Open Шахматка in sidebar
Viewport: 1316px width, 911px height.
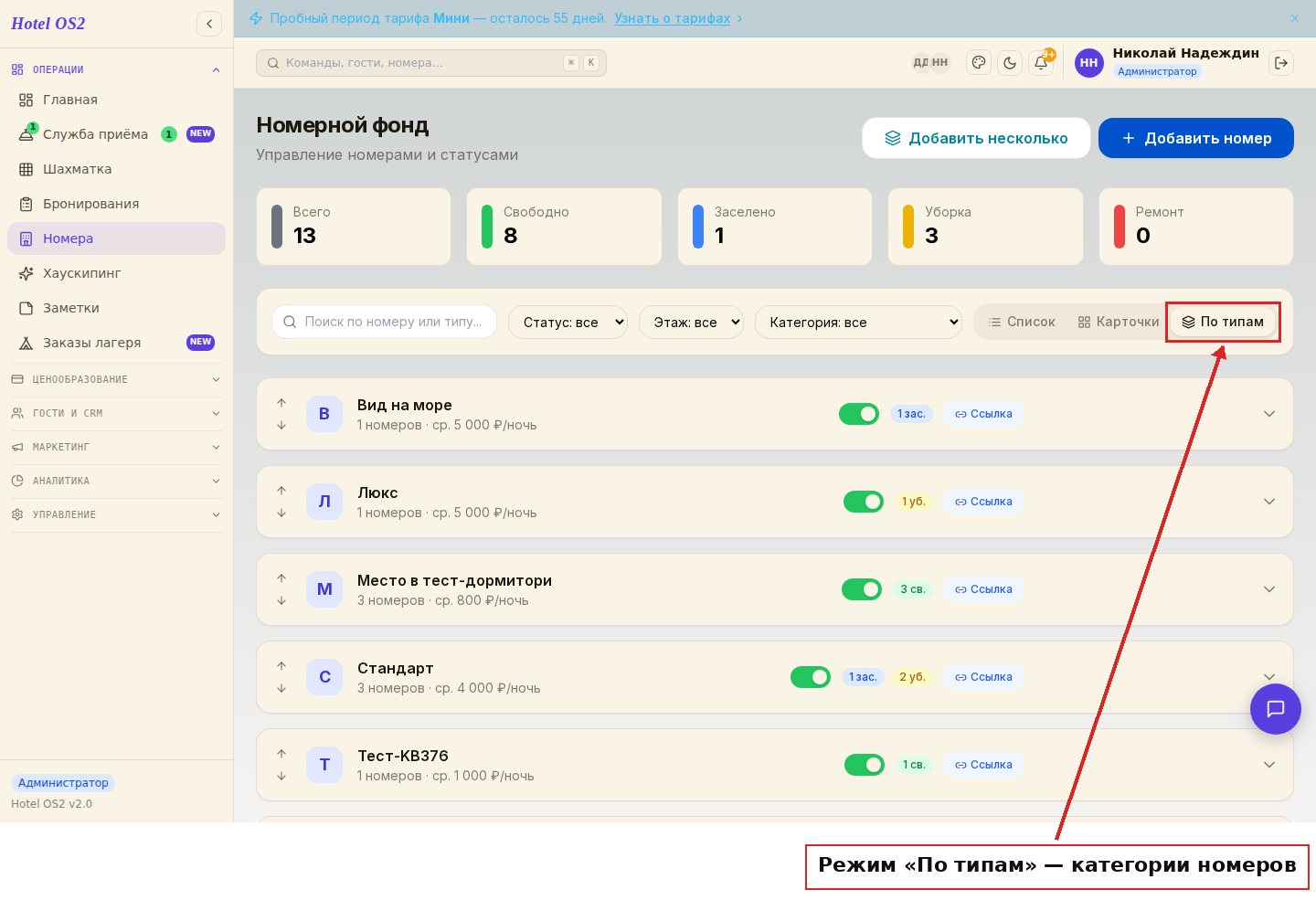116,169
